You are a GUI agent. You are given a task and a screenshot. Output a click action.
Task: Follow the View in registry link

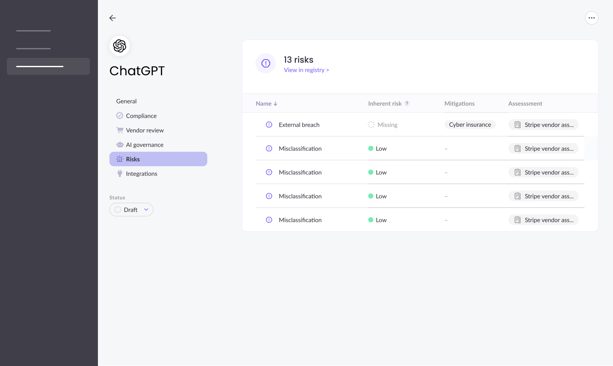(x=306, y=70)
